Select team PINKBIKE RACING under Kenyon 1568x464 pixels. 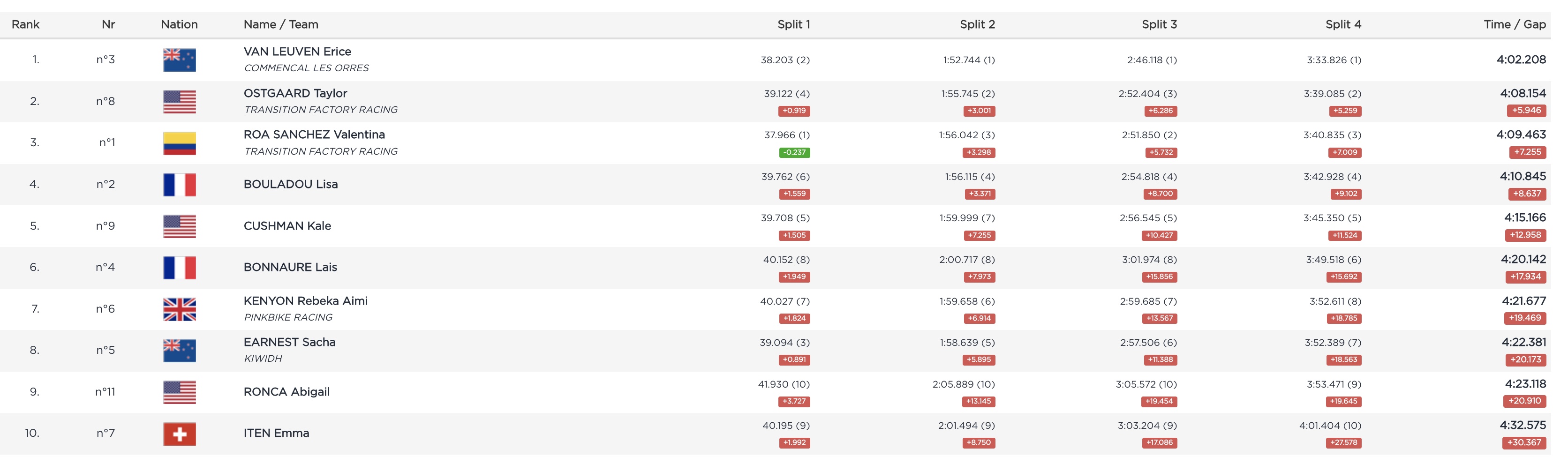tap(288, 317)
